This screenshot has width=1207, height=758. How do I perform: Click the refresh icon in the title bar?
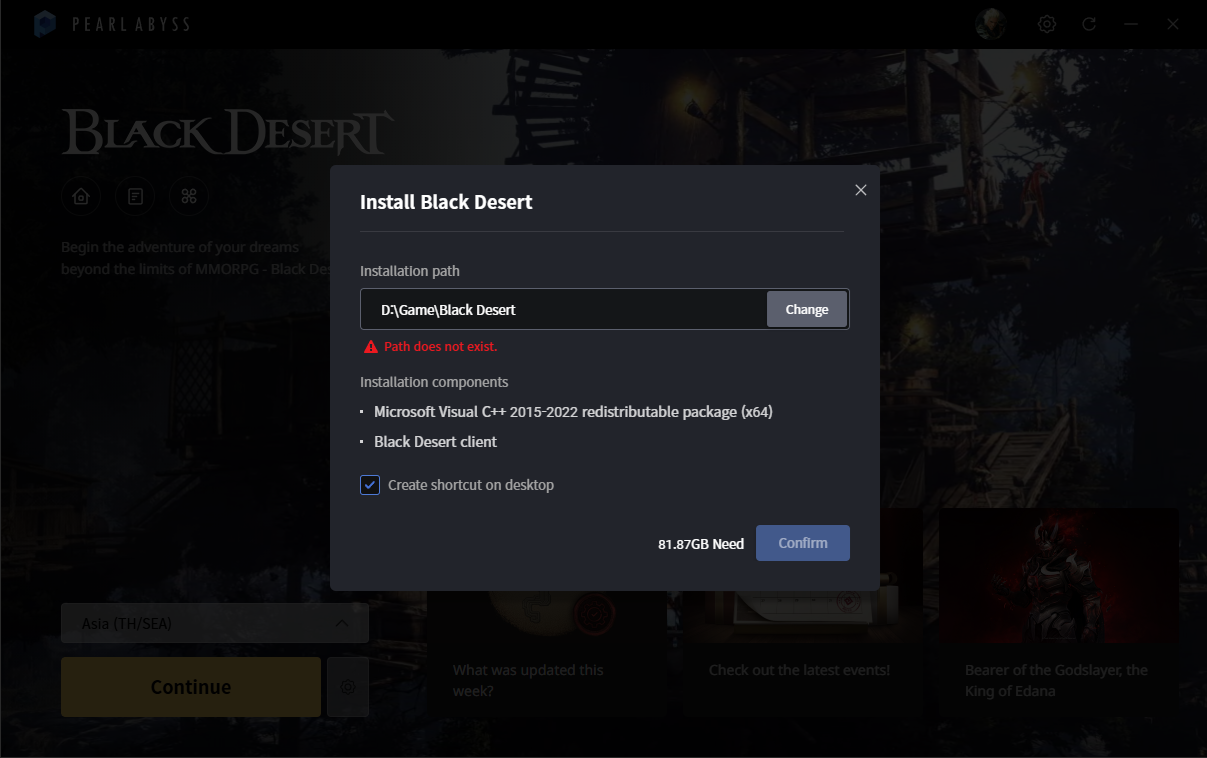(1089, 24)
